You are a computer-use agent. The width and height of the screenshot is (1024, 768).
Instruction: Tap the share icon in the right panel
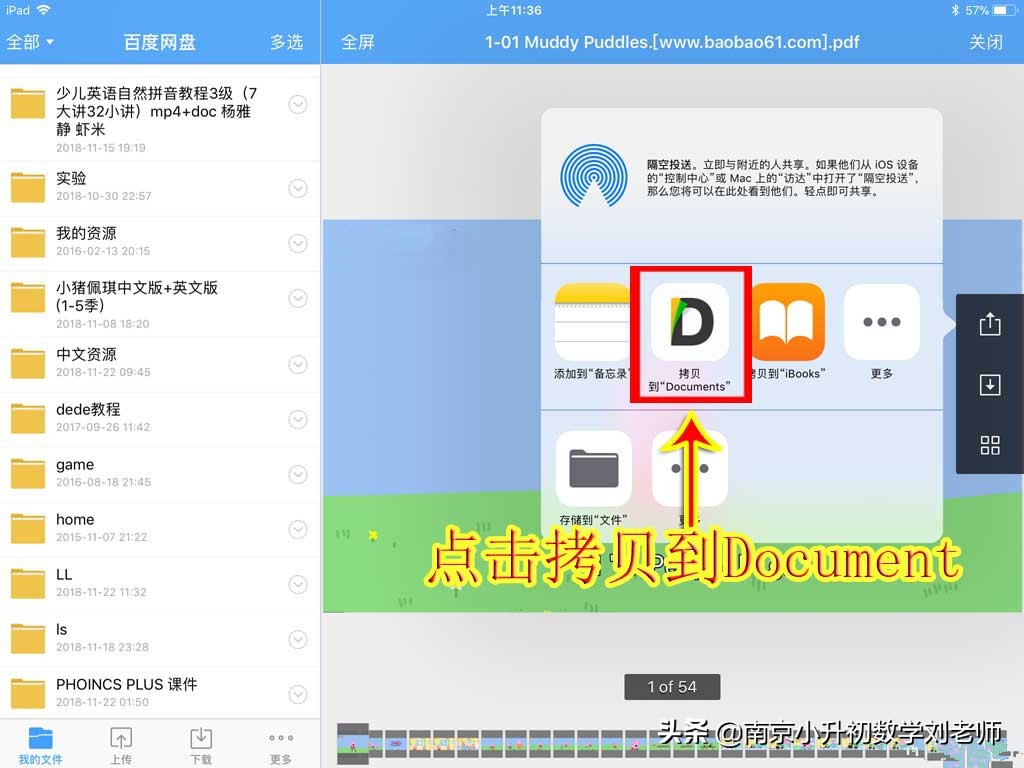990,323
